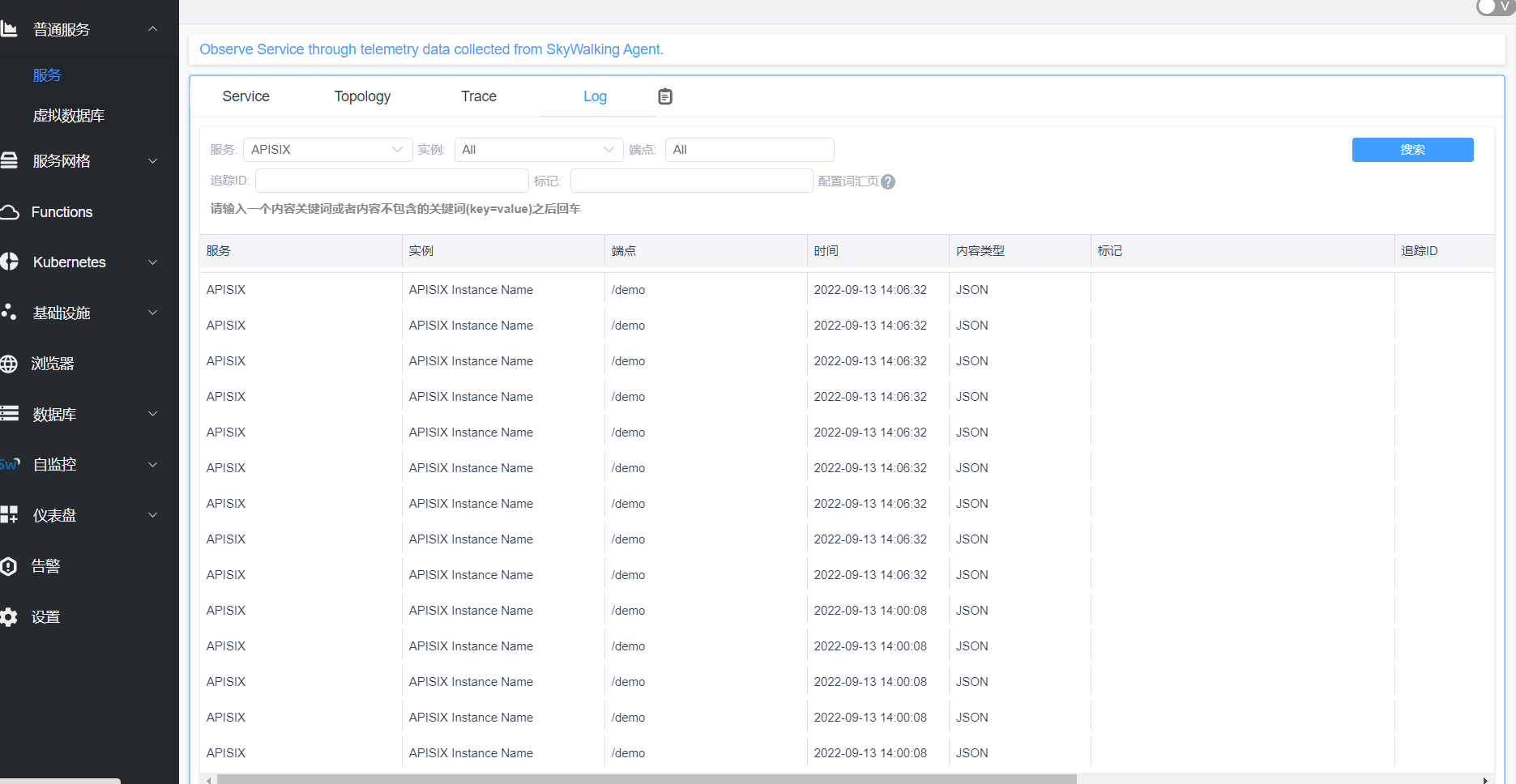Click the scrollbar right arrow under table
This screenshot has height=784, width=1516.
(1484, 780)
